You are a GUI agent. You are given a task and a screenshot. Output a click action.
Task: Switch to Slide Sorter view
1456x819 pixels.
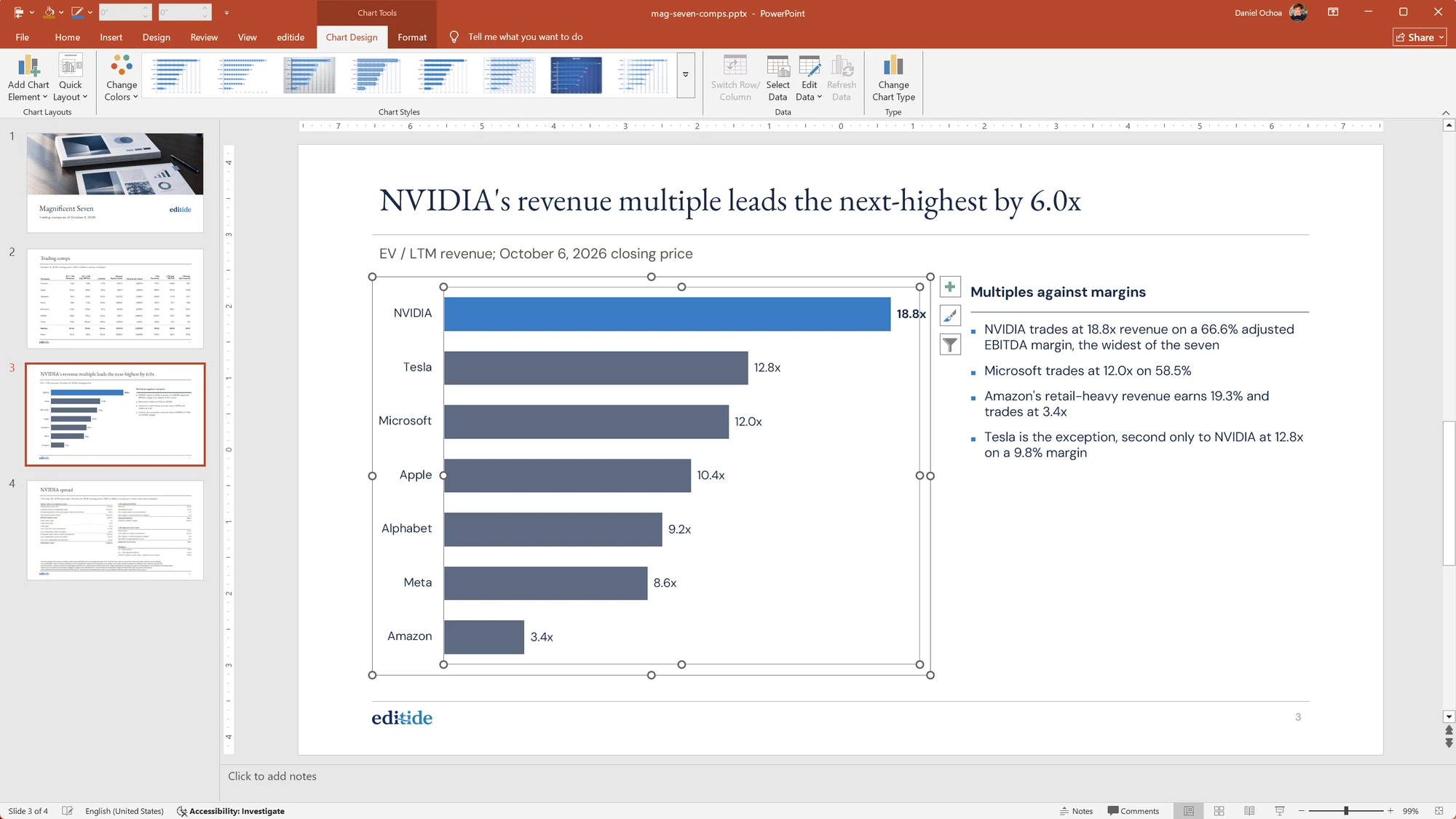point(1219,811)
